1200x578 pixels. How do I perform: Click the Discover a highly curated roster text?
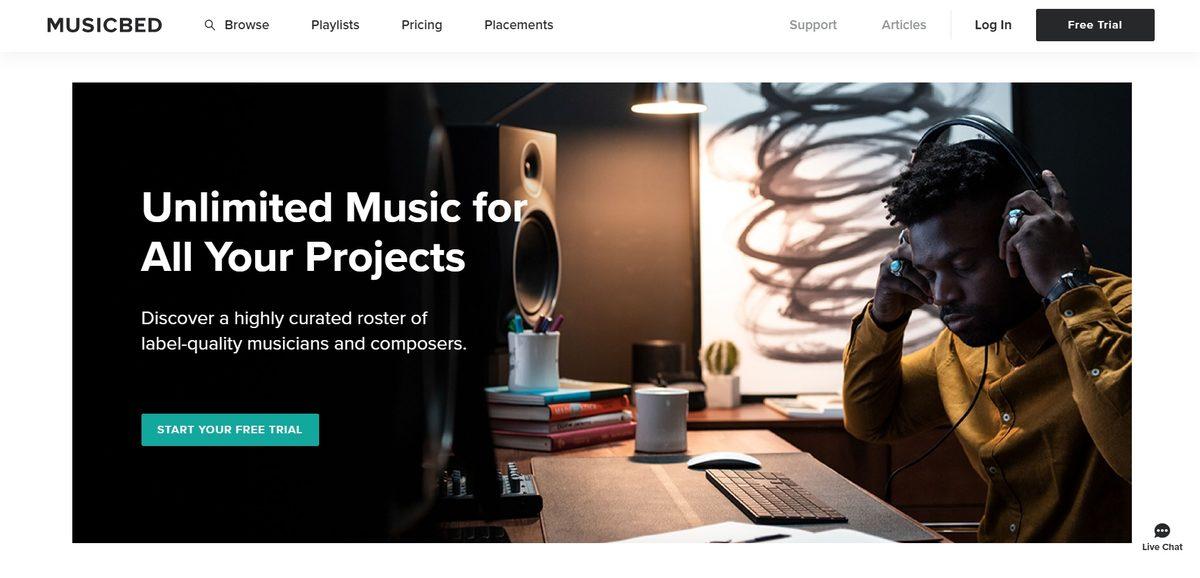point(304,331)
